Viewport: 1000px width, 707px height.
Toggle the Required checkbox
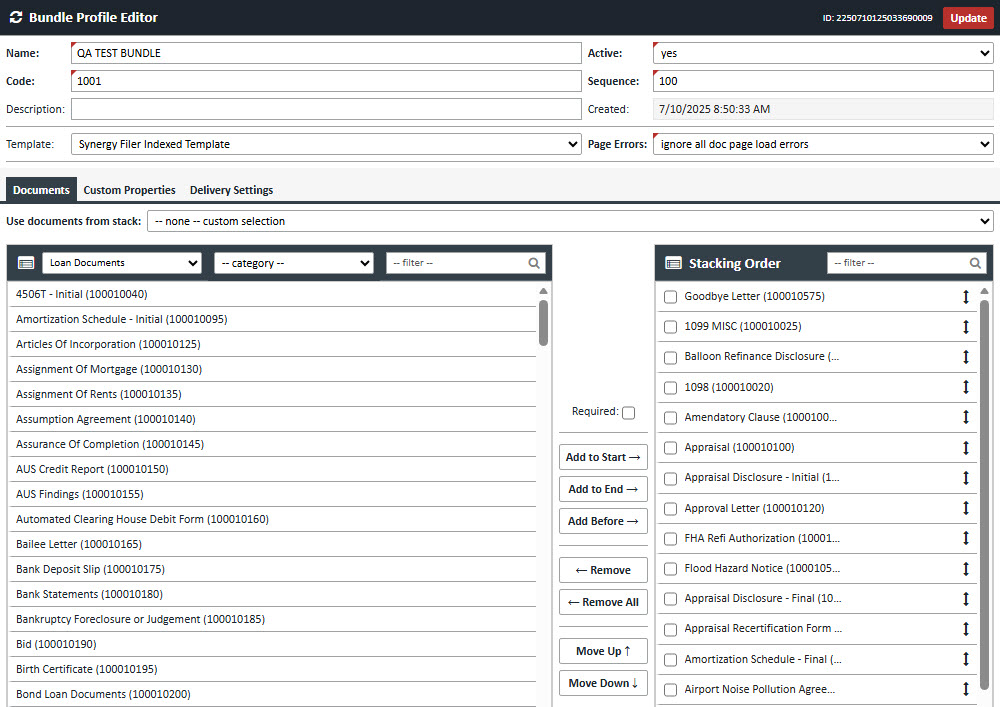pyautogui.click(x=628, y=412)
